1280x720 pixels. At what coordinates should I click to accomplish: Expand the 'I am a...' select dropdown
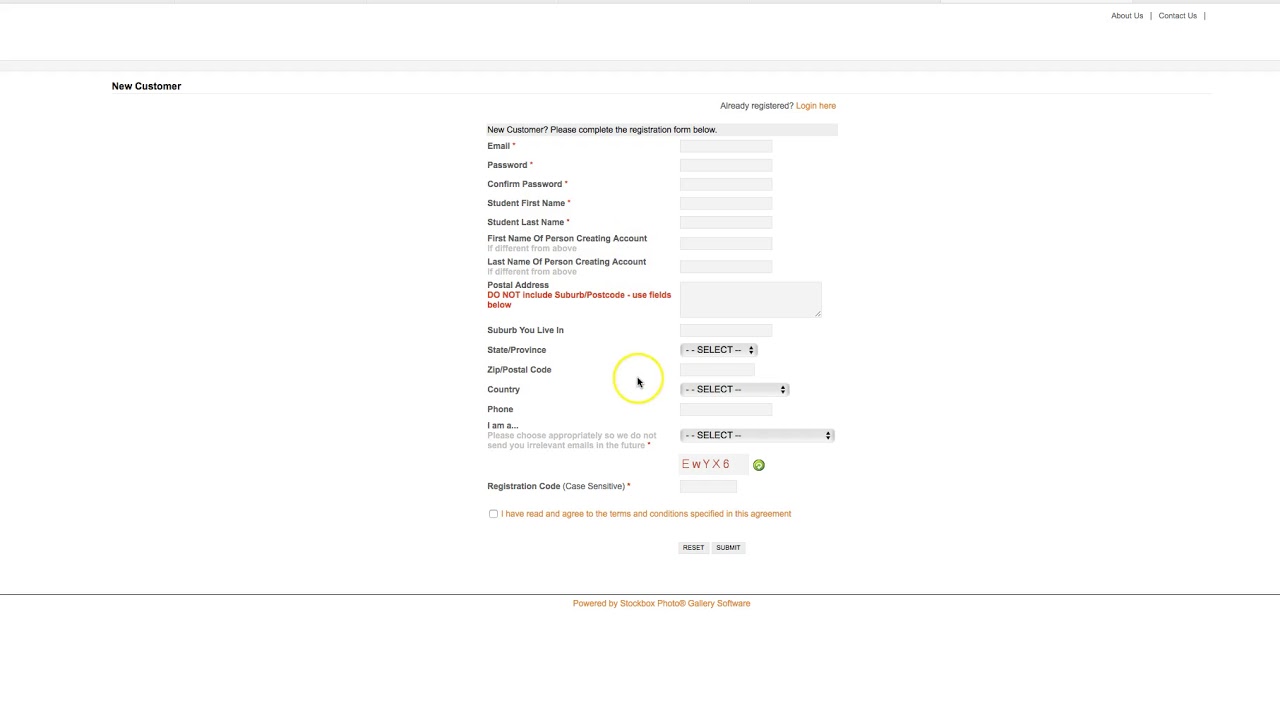click(x=757, y=435)
